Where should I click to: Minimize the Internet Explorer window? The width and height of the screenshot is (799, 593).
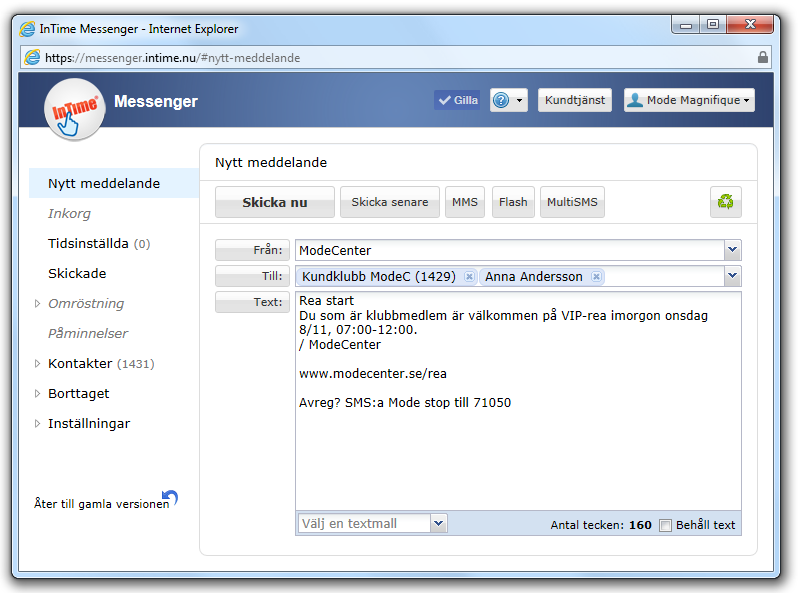[x=685, y=24]
